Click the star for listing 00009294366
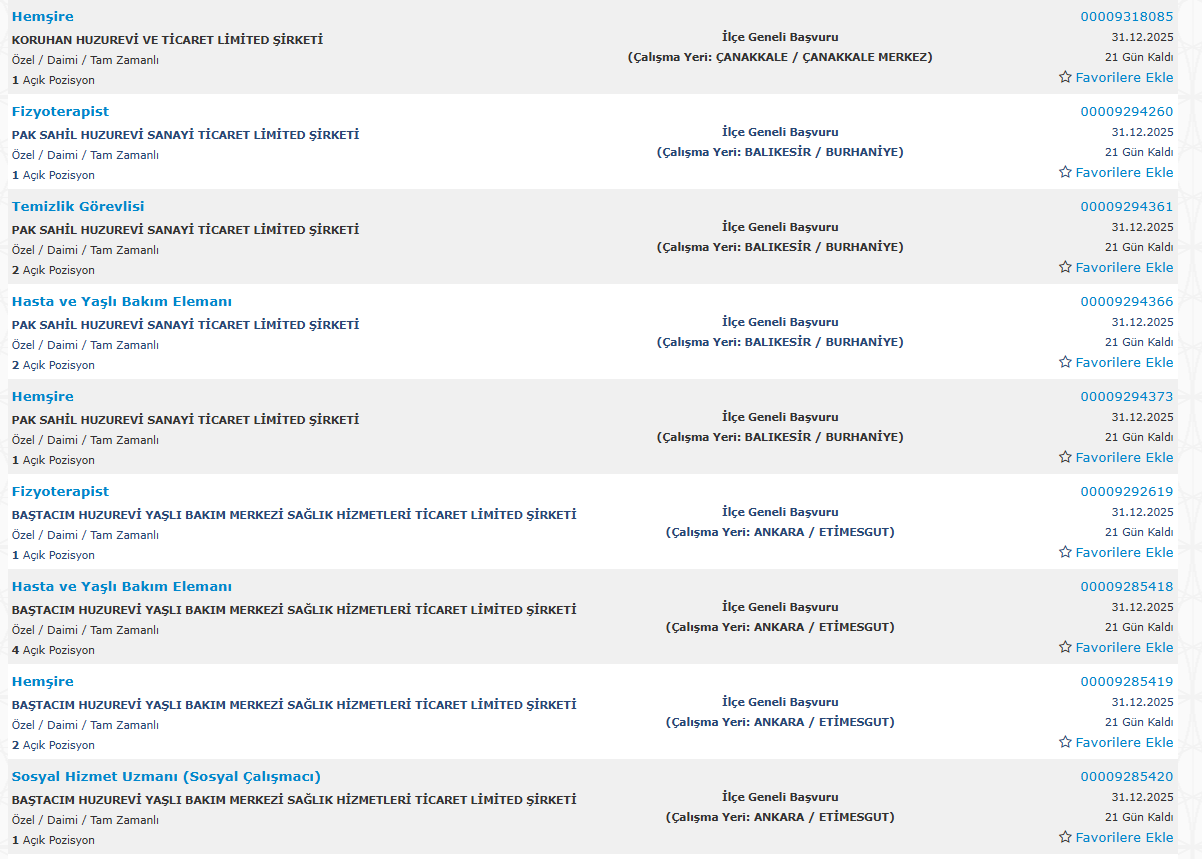The image size is (1202, 859). pyautogui.click(x=1065, y=362)
